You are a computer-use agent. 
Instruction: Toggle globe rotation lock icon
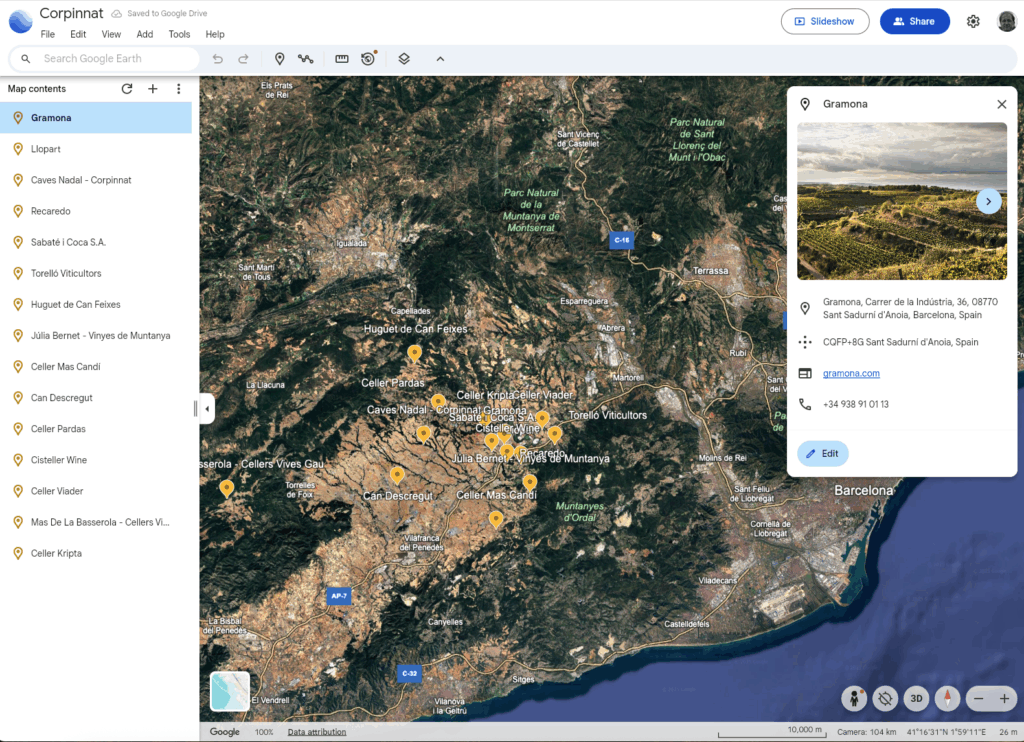click(885, 698)
